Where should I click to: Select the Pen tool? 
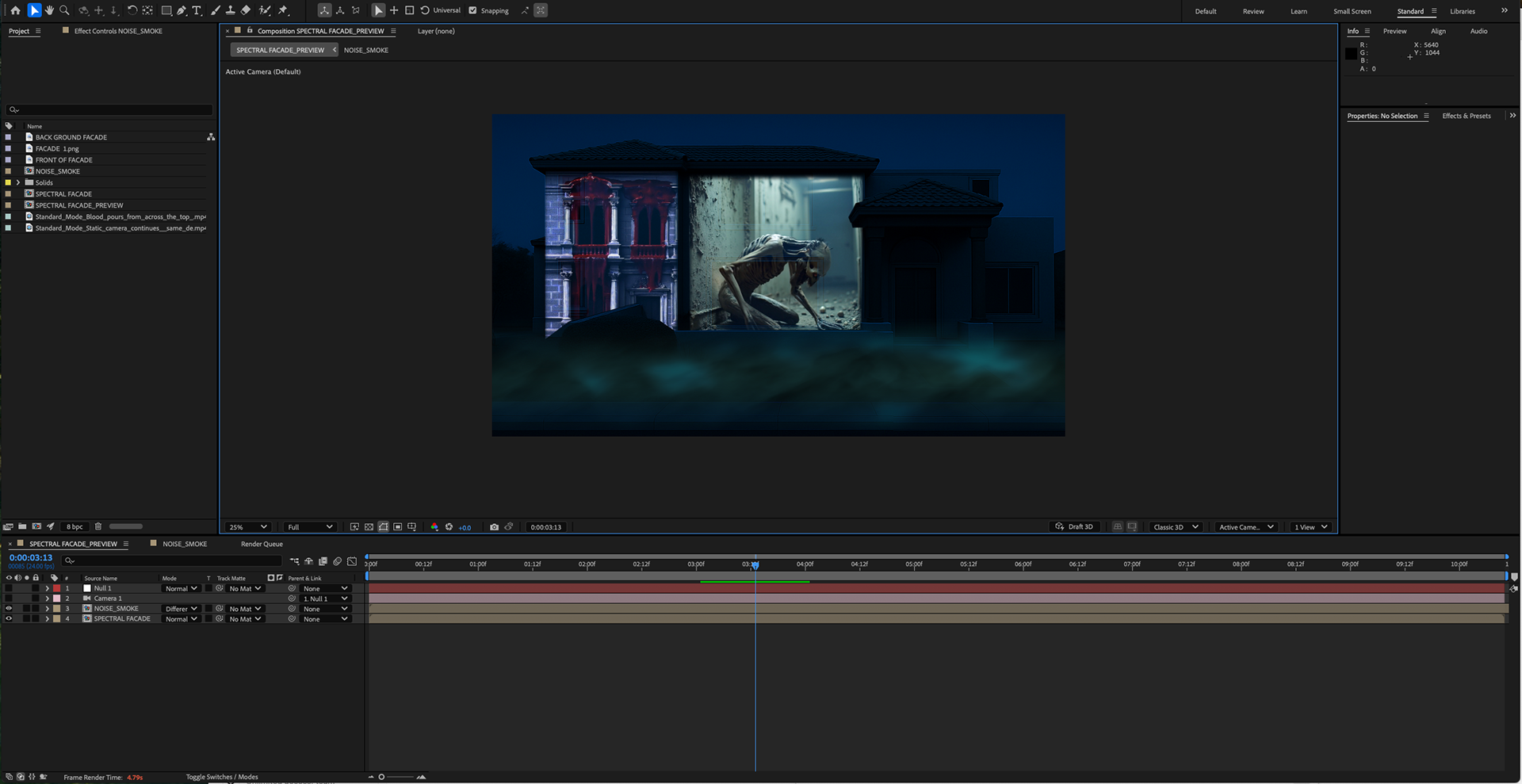[182, 10]
